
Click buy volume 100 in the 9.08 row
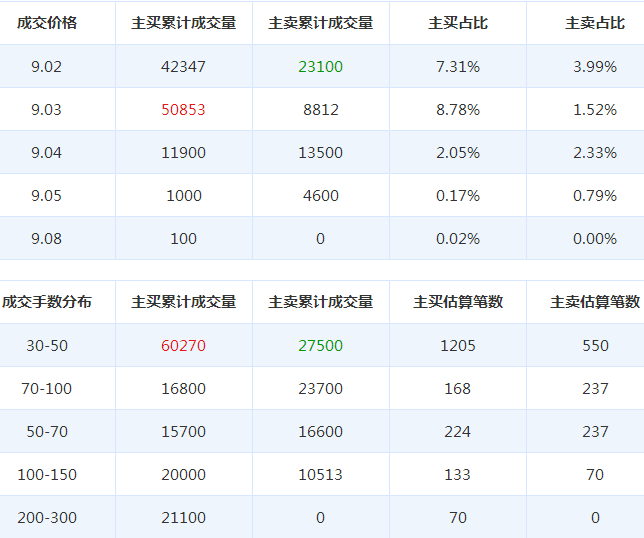pos(184,239)
